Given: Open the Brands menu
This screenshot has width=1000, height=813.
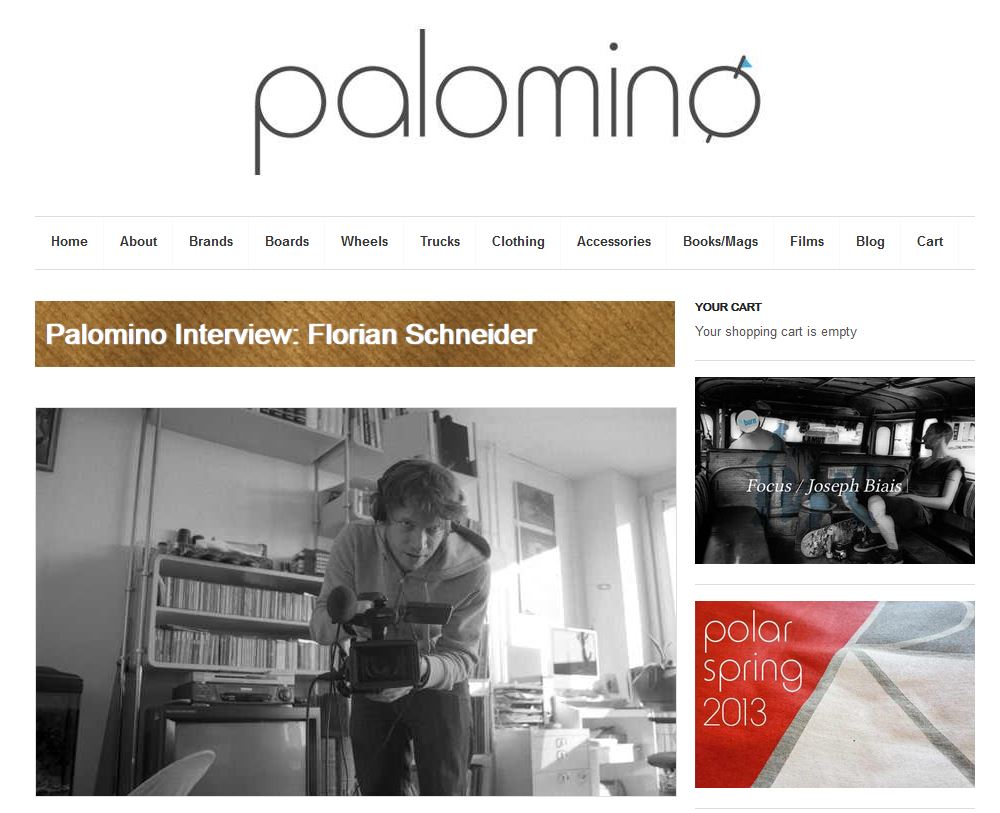Looking at the screenshot, I should point(211,242).
